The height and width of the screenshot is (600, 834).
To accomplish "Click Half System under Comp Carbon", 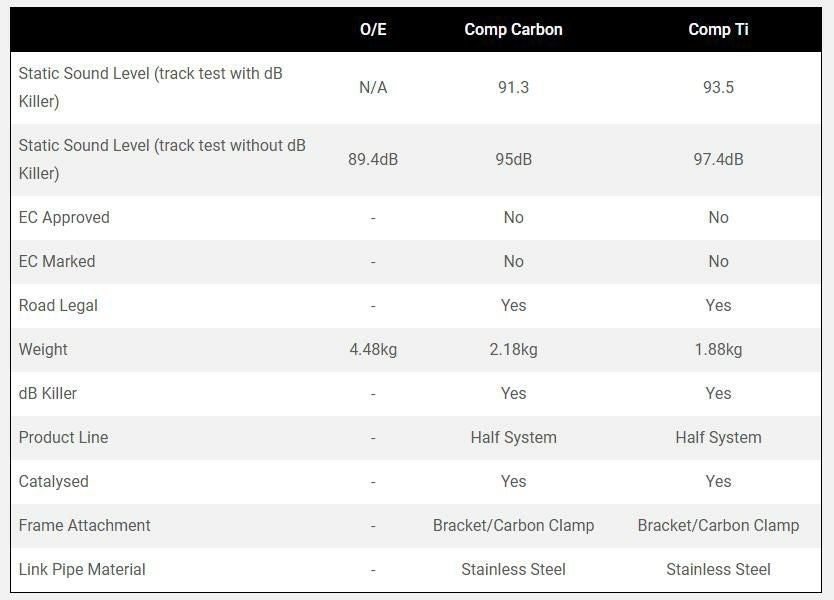I will click(513, 438).
